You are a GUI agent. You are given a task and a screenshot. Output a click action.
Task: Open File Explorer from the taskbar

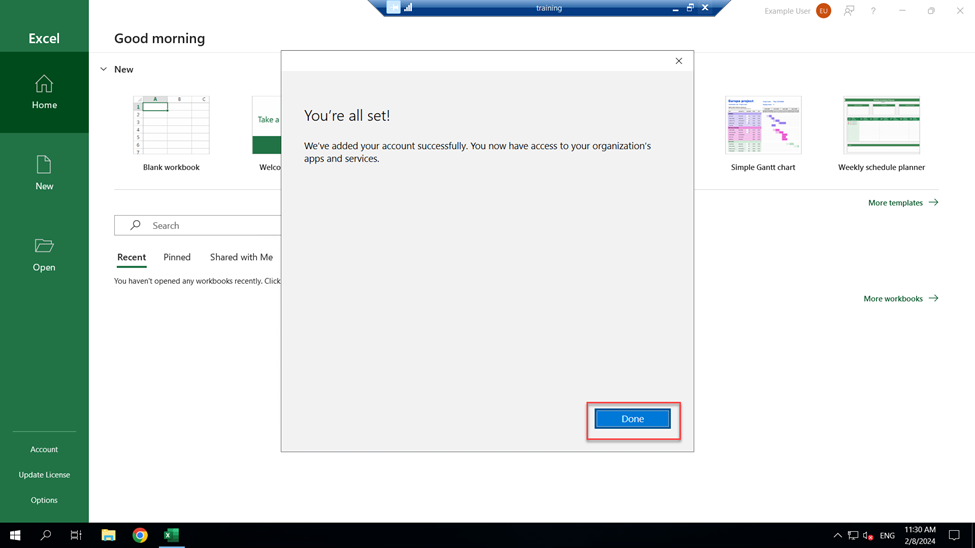[x=108, y=535]
